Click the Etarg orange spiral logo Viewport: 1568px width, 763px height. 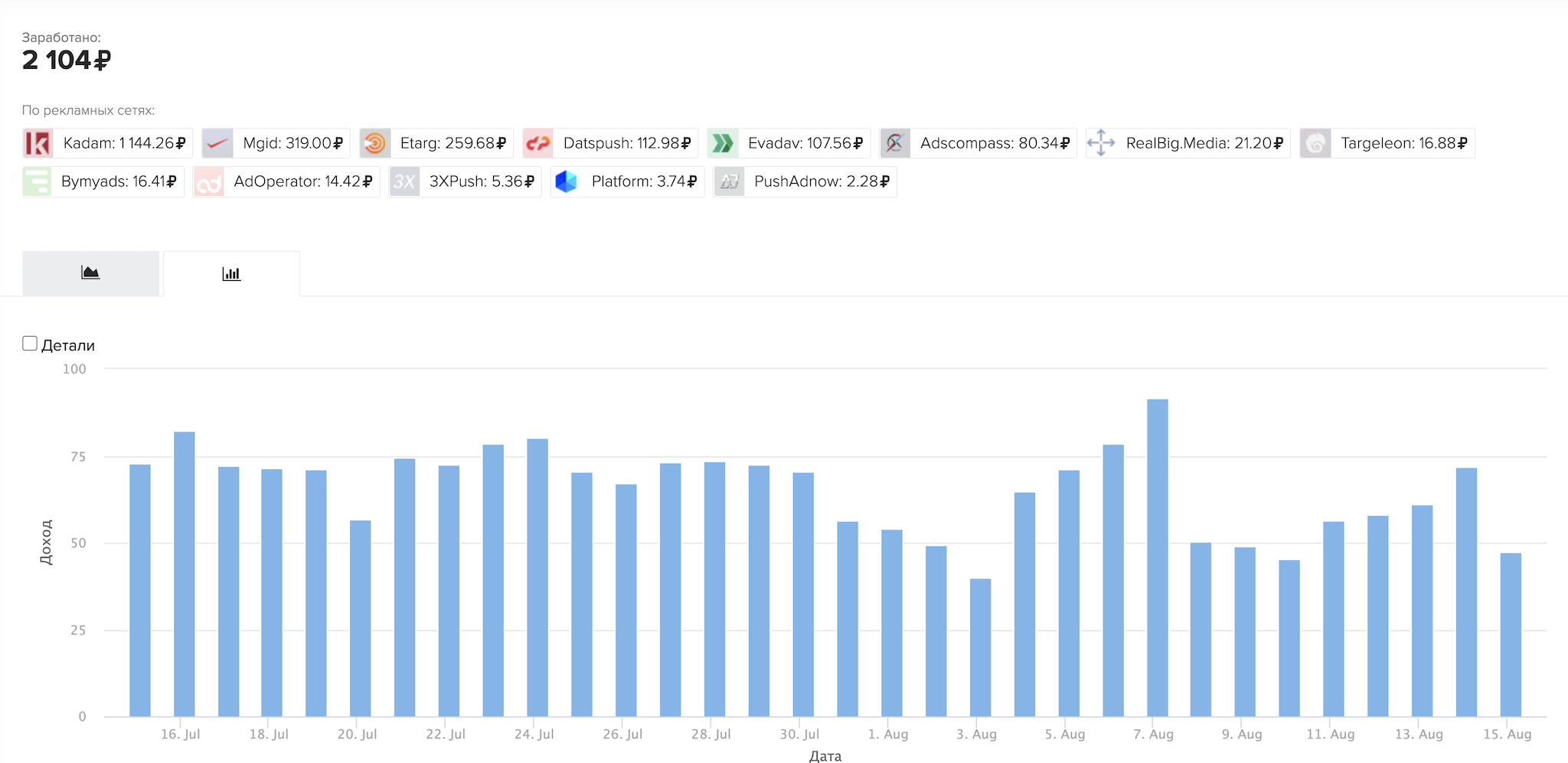(375, 143)
